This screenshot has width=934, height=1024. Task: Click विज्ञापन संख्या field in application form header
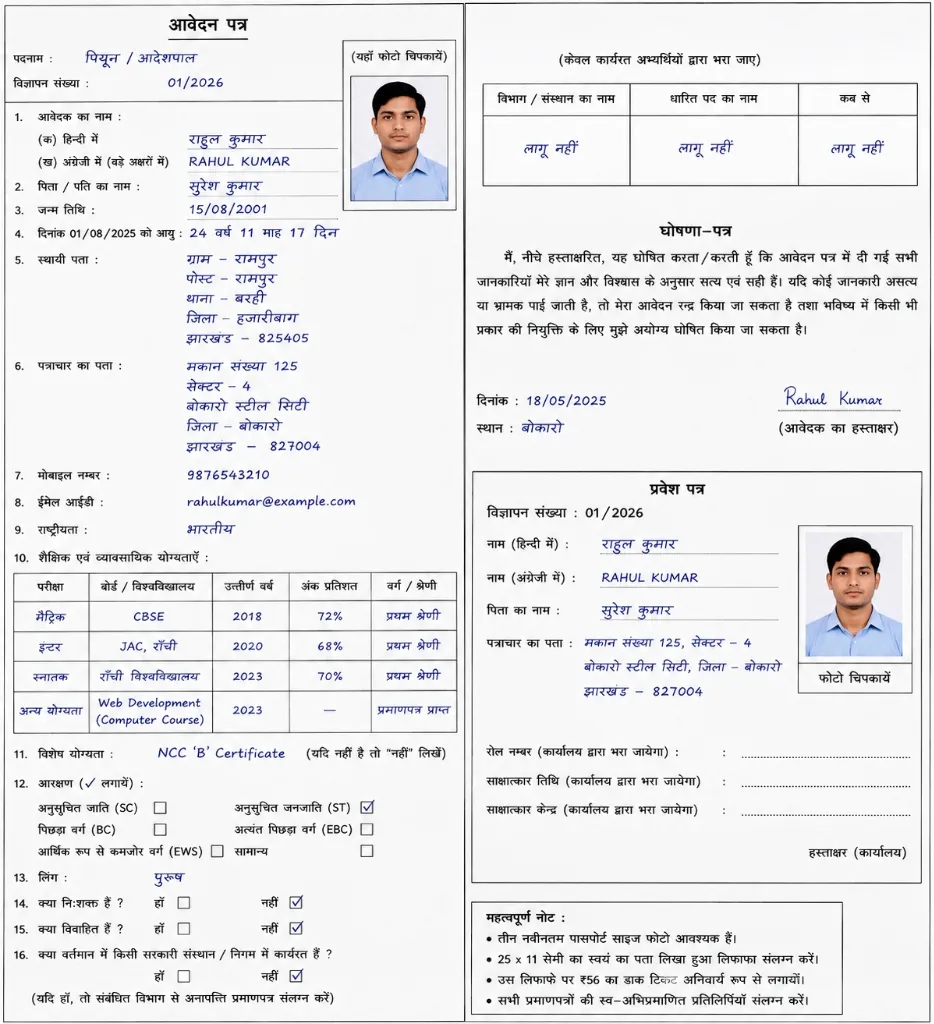tap(195, 83)
